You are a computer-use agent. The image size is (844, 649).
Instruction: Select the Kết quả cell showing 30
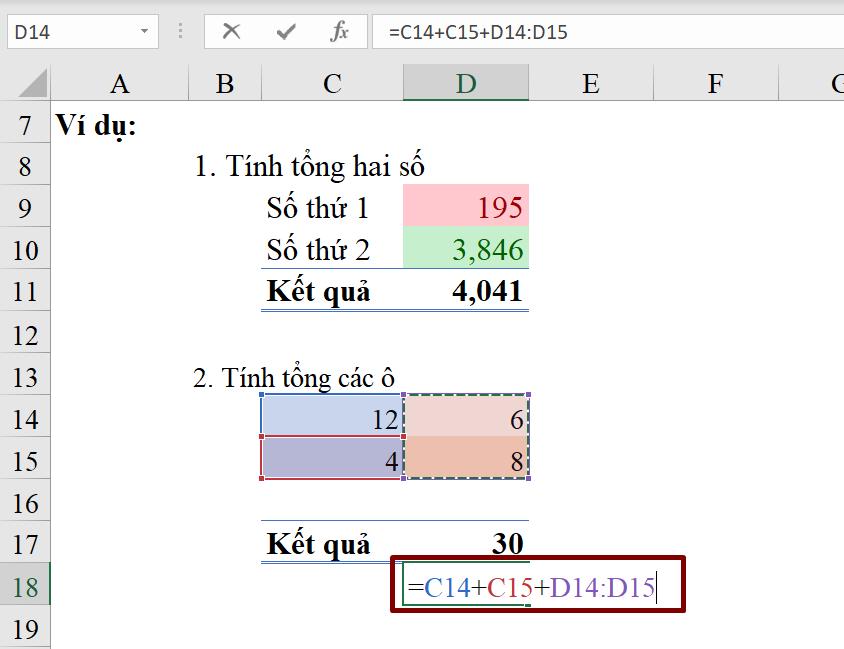click(465, 544)
